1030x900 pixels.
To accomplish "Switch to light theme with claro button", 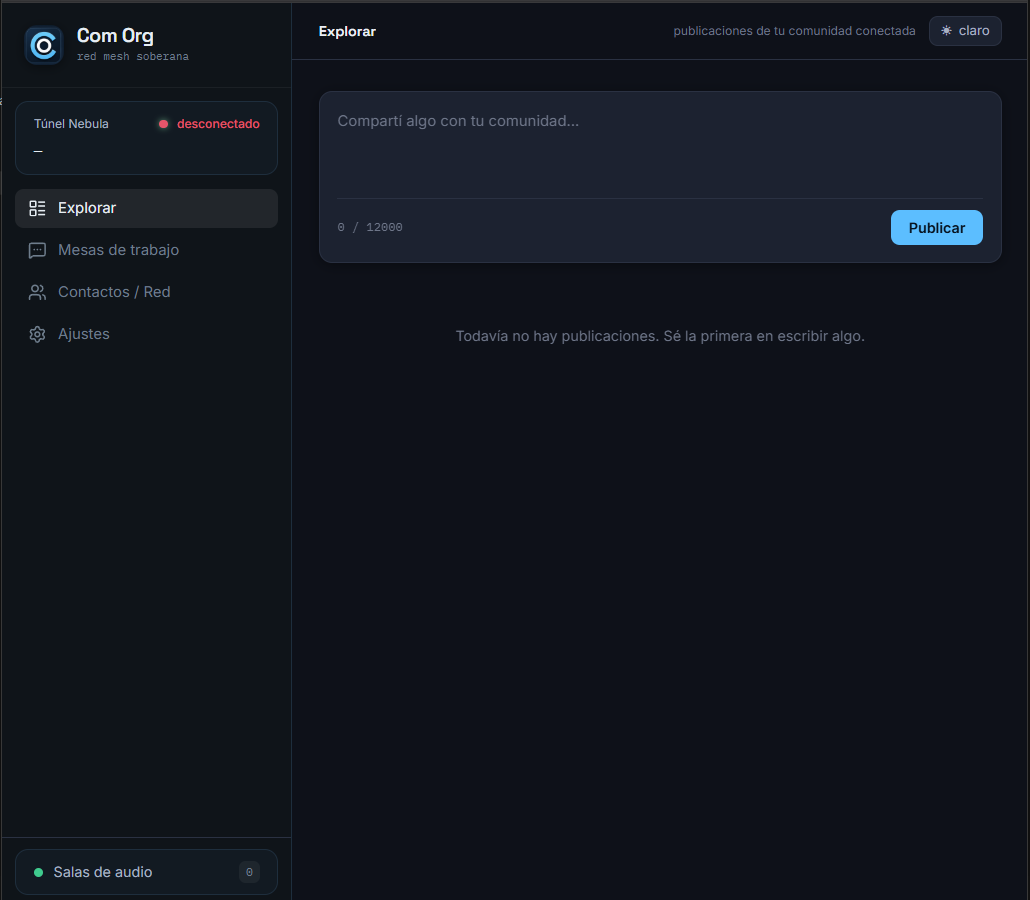I will click(x=965, y=31).
